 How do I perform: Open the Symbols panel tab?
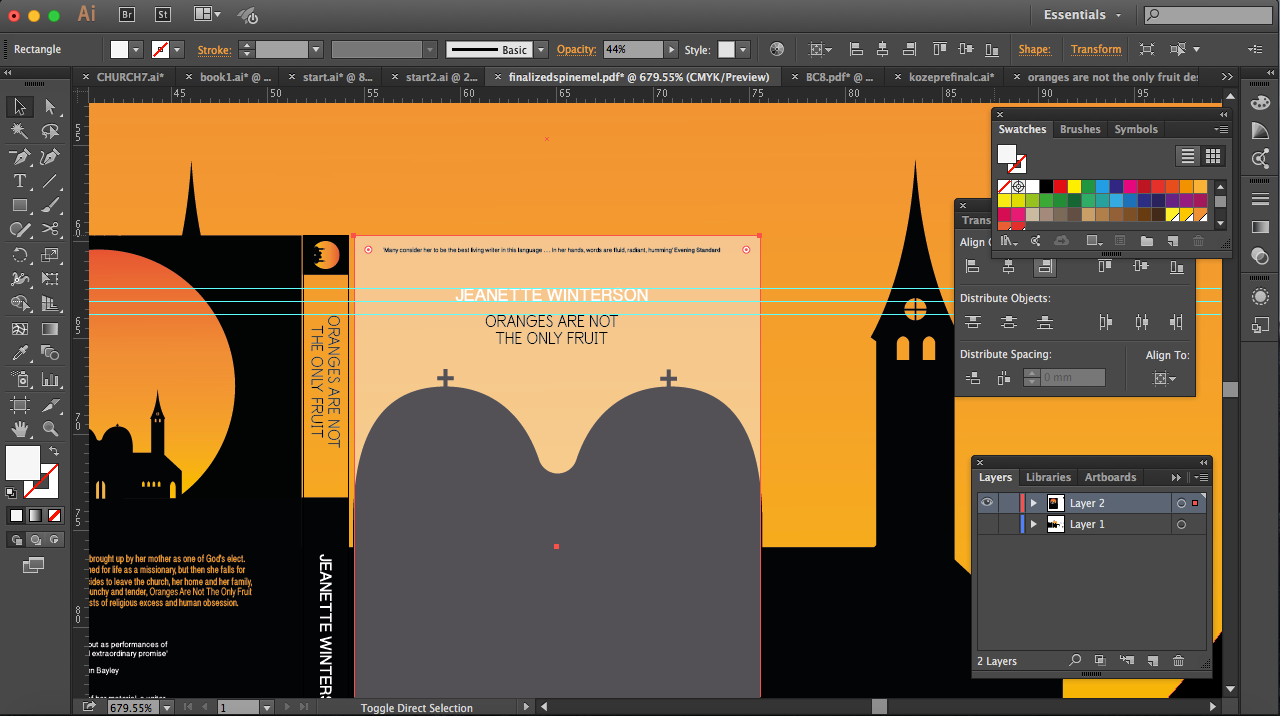click(x=1136, y=129)
